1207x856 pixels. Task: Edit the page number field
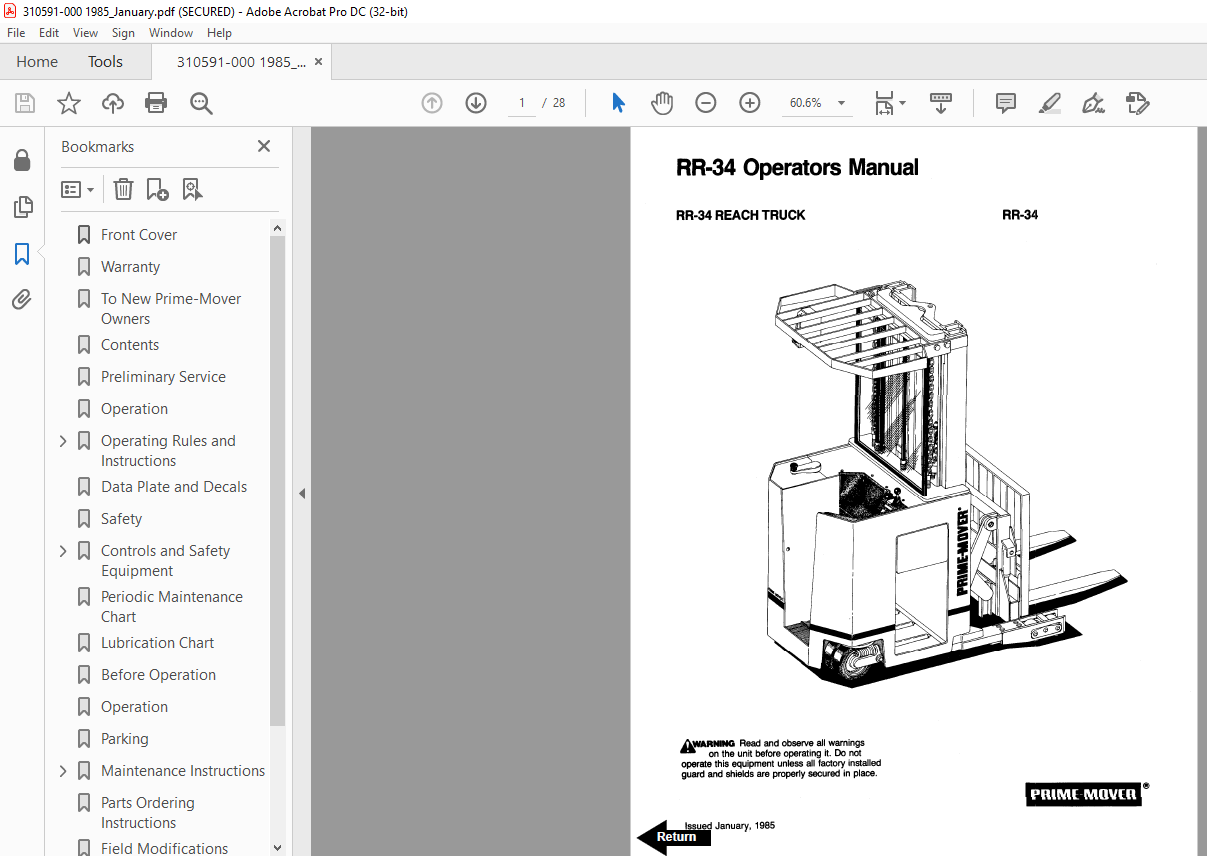pyautogui.click(x=521, y=103)
